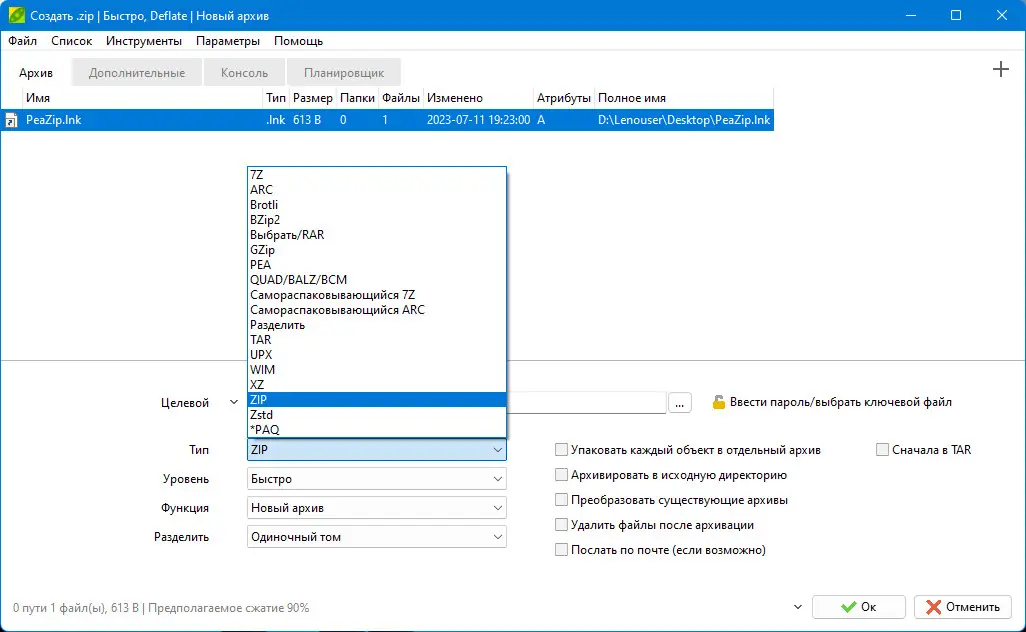This screenshot has height=632, width=1026.
Task: Pick UPX from the format list
Action: click(376, 355)
